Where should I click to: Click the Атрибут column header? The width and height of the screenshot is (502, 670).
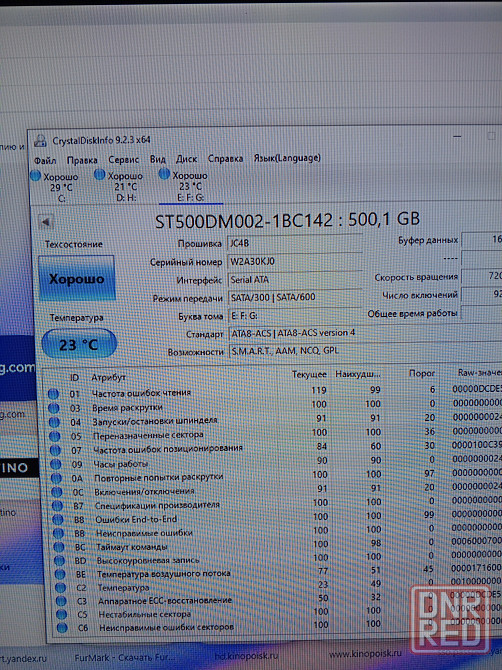(x=109, y=378)
